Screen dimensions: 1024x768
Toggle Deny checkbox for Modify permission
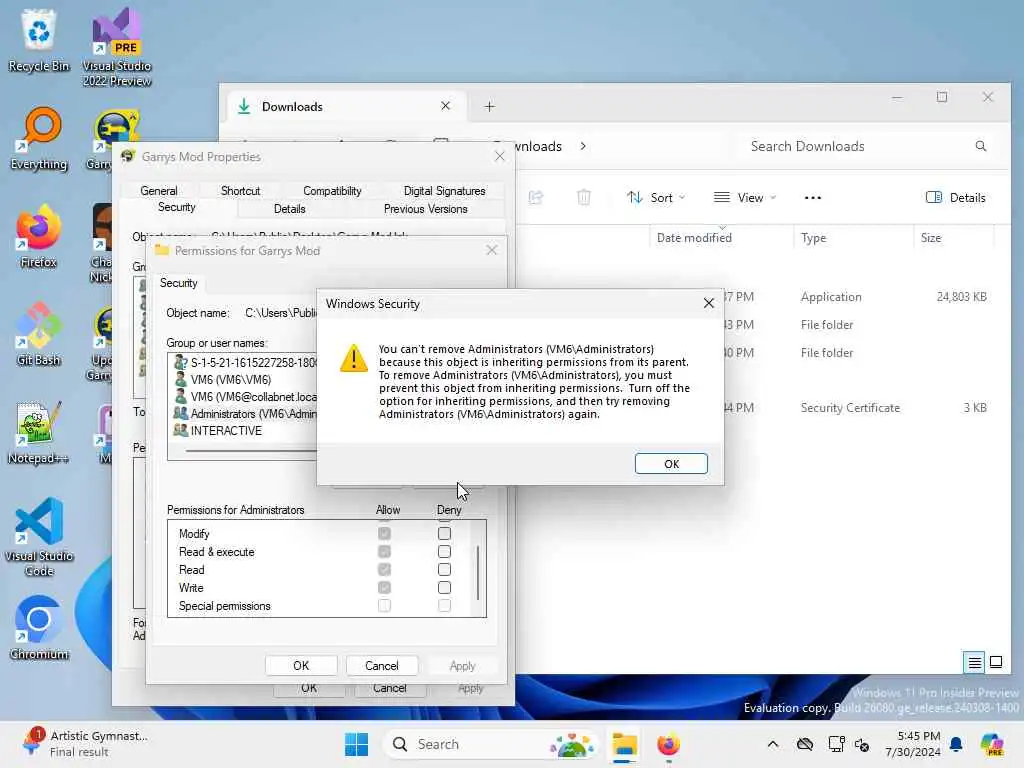click(x=444, y=534)
